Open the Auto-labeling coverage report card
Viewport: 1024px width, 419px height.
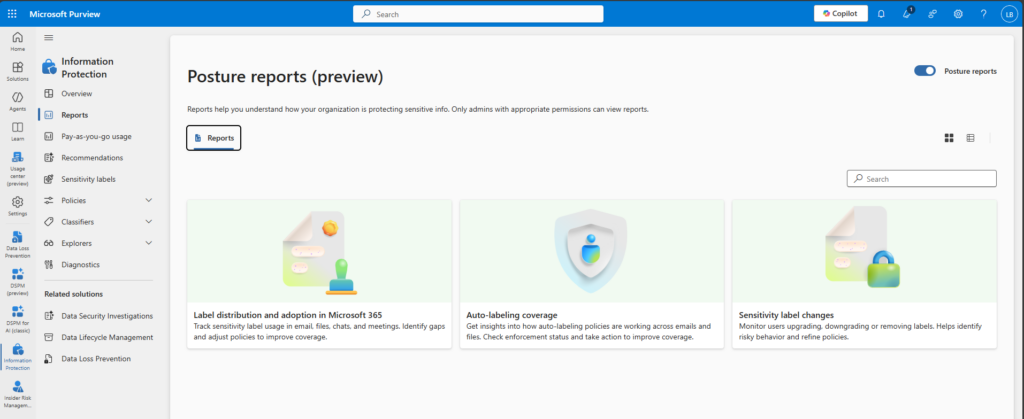[592, 274]
